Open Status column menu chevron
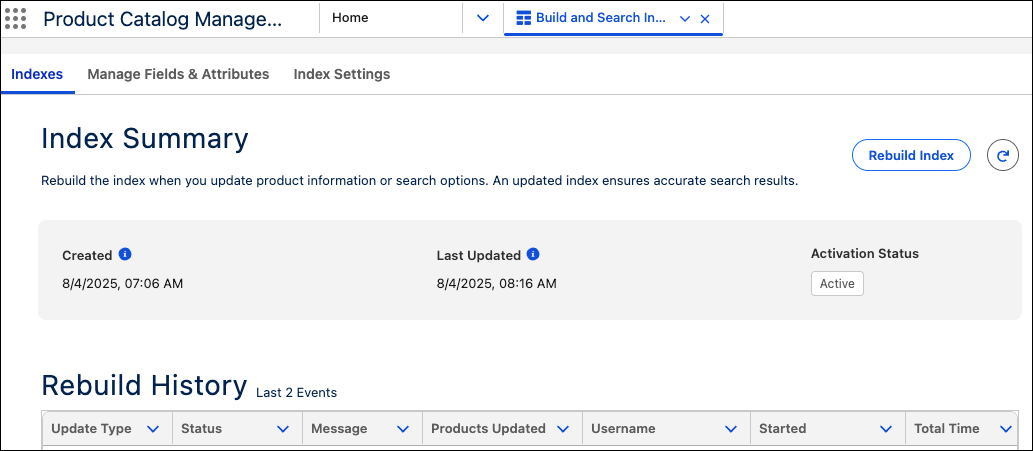The width and height of the screenshot is (1033, 451). click(283, 429)
